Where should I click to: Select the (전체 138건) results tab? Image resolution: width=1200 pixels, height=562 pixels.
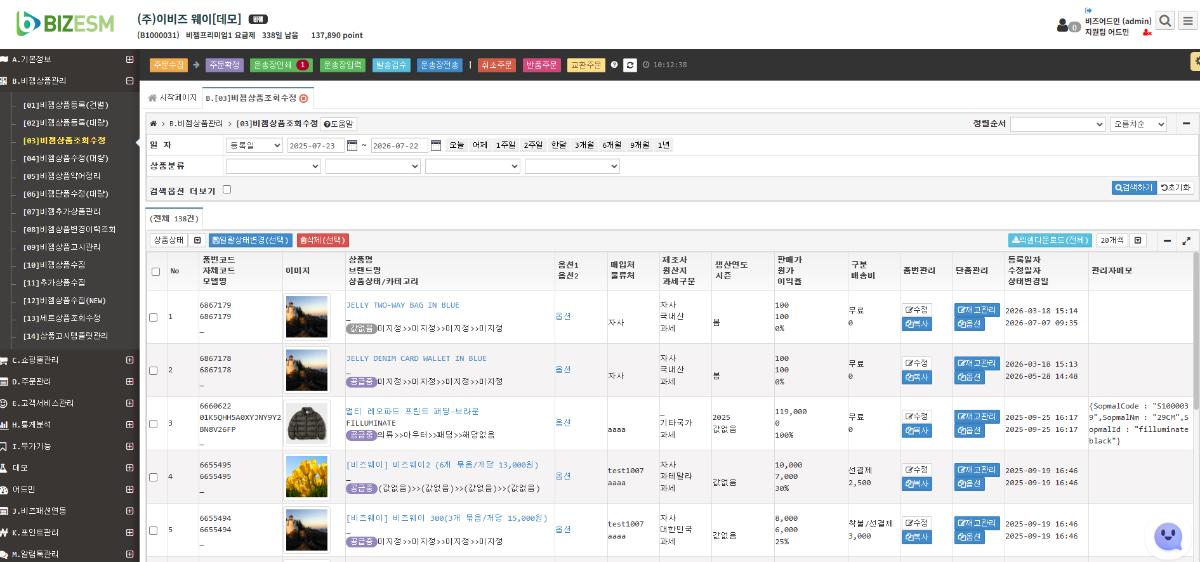pos(174,217)
